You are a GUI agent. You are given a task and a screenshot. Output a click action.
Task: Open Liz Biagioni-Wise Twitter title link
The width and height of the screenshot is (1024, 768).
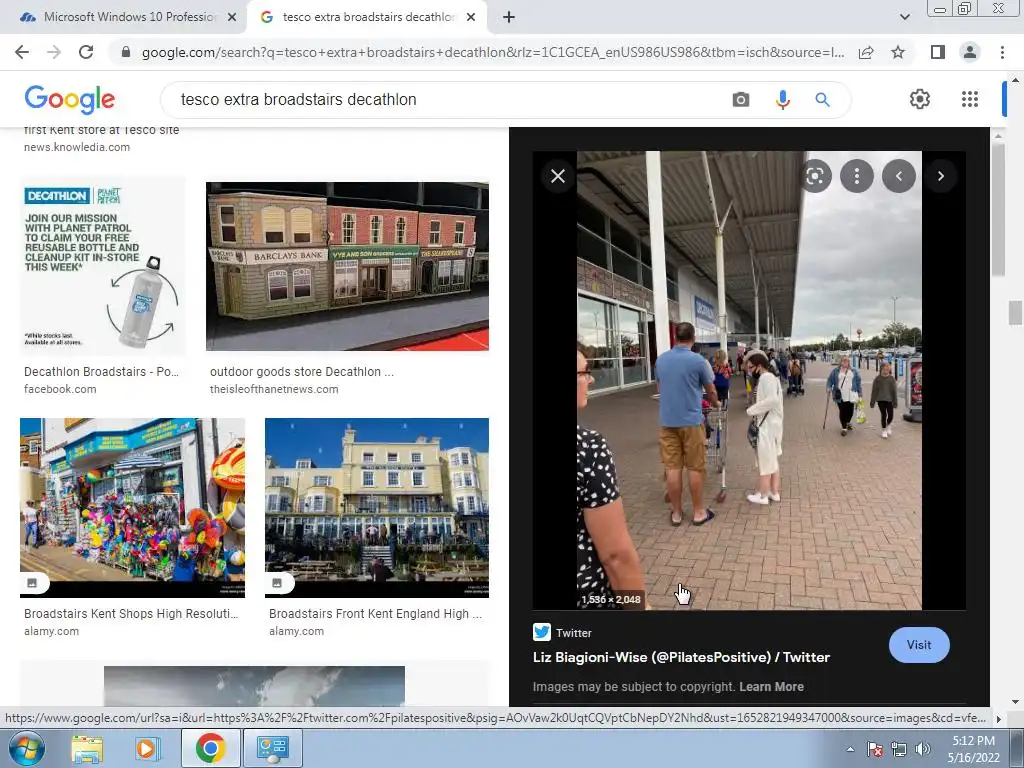tap(681, 658)
